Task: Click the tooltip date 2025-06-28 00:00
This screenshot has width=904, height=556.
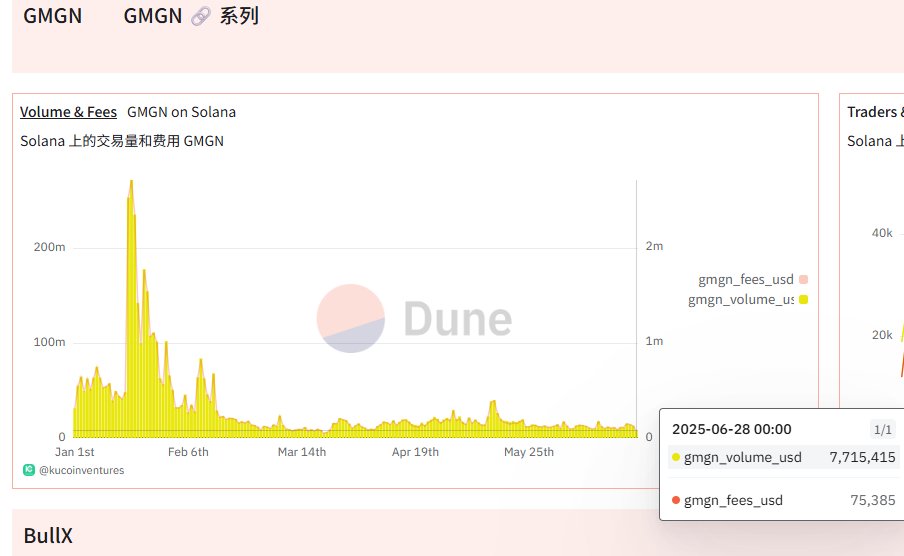Action: pyautogui.click(x=732, y=430)
